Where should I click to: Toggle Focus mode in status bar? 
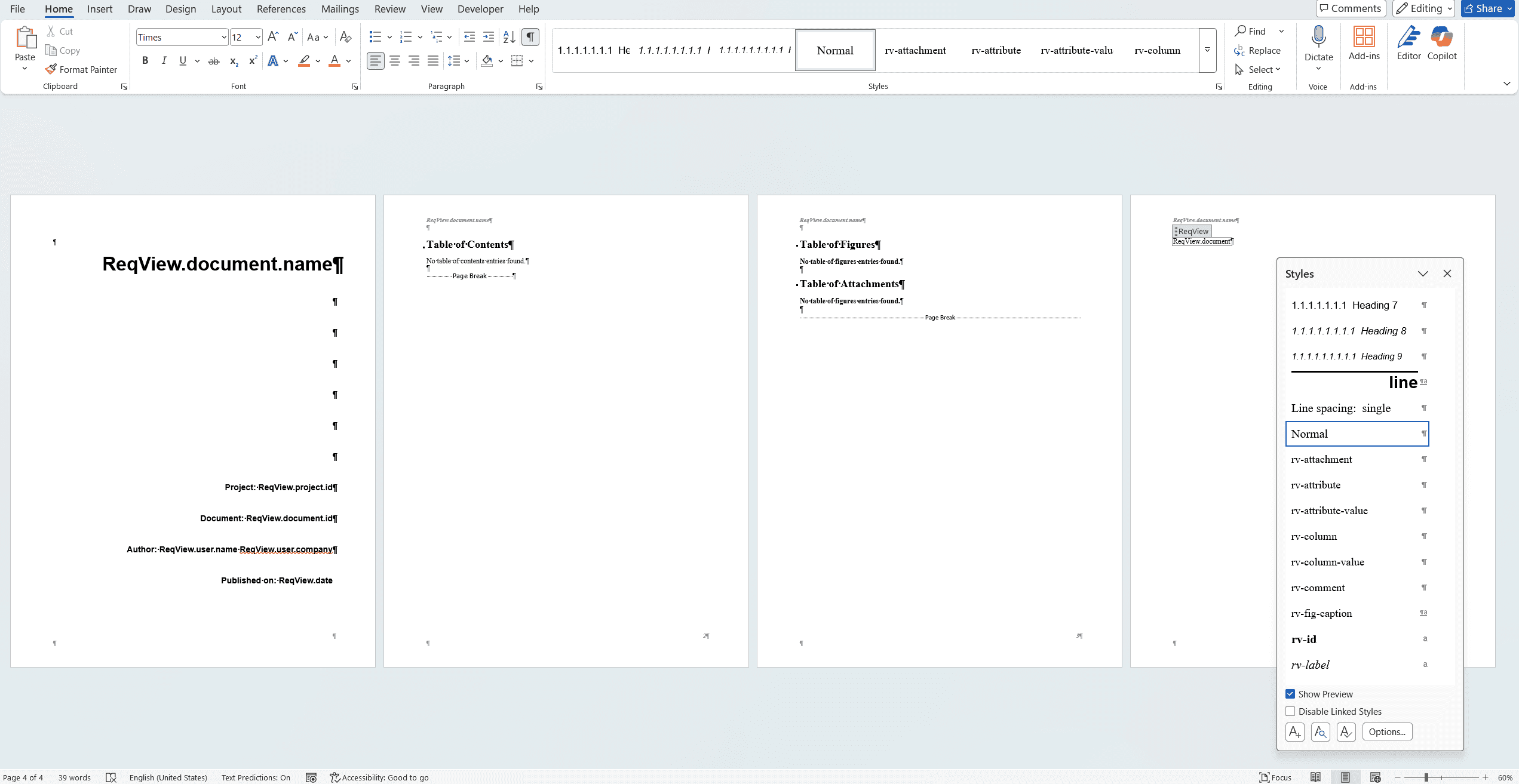coord(1275,777)
